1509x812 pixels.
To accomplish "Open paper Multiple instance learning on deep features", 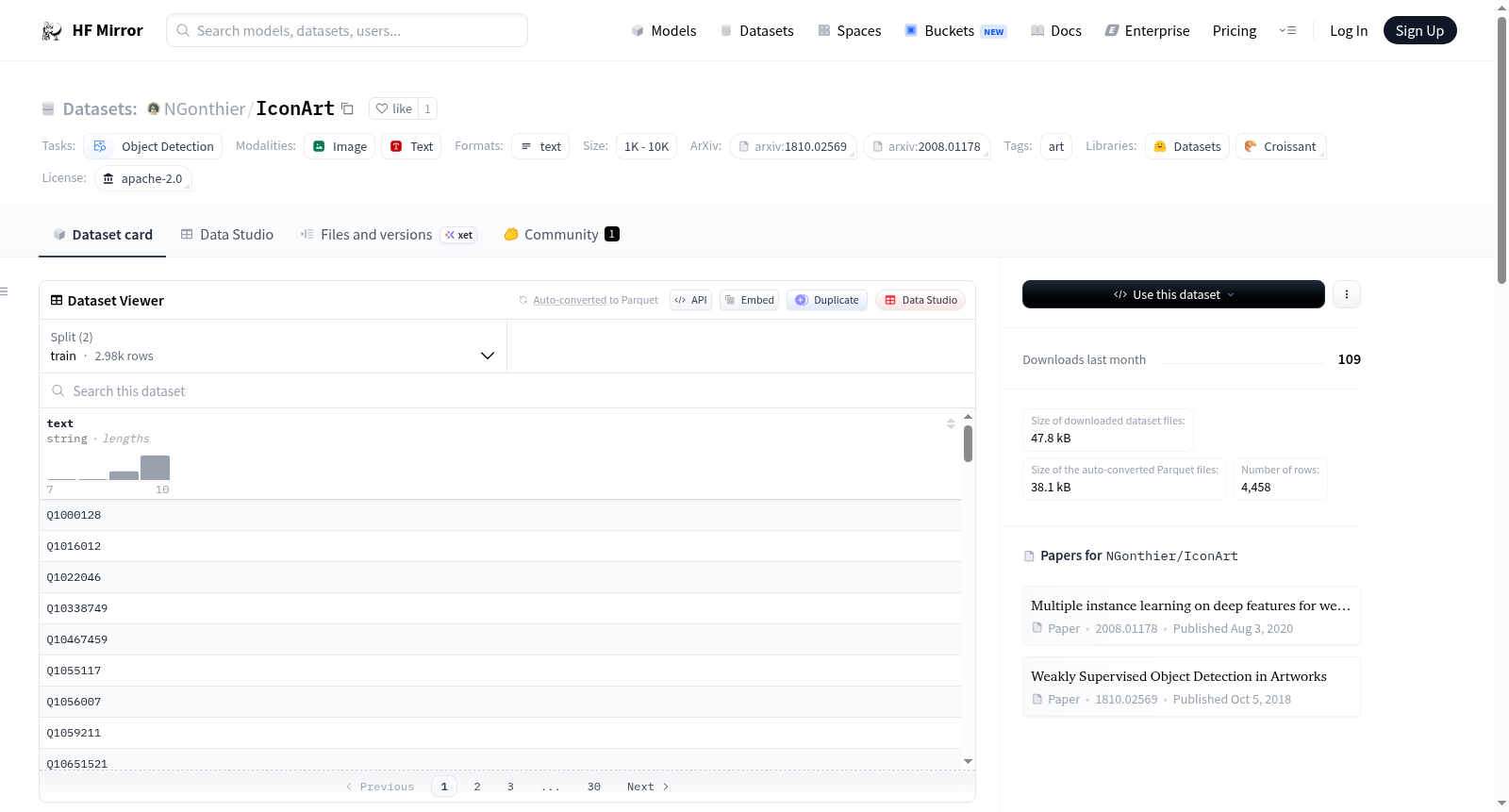I will (x=1191, y=616).
